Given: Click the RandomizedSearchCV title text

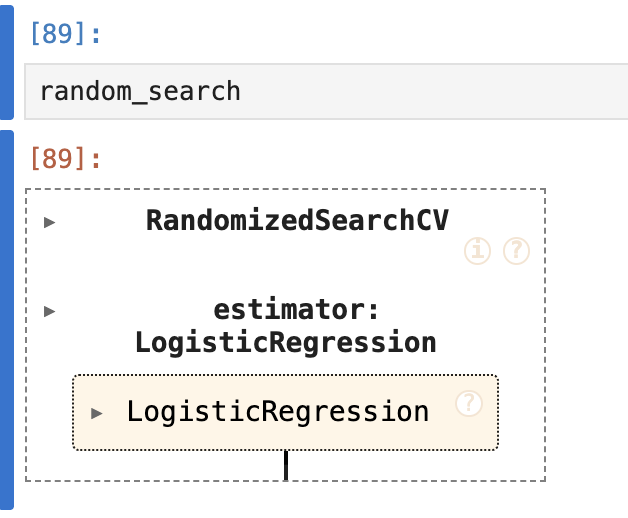Looking at the screenshot, I should 297,220.
